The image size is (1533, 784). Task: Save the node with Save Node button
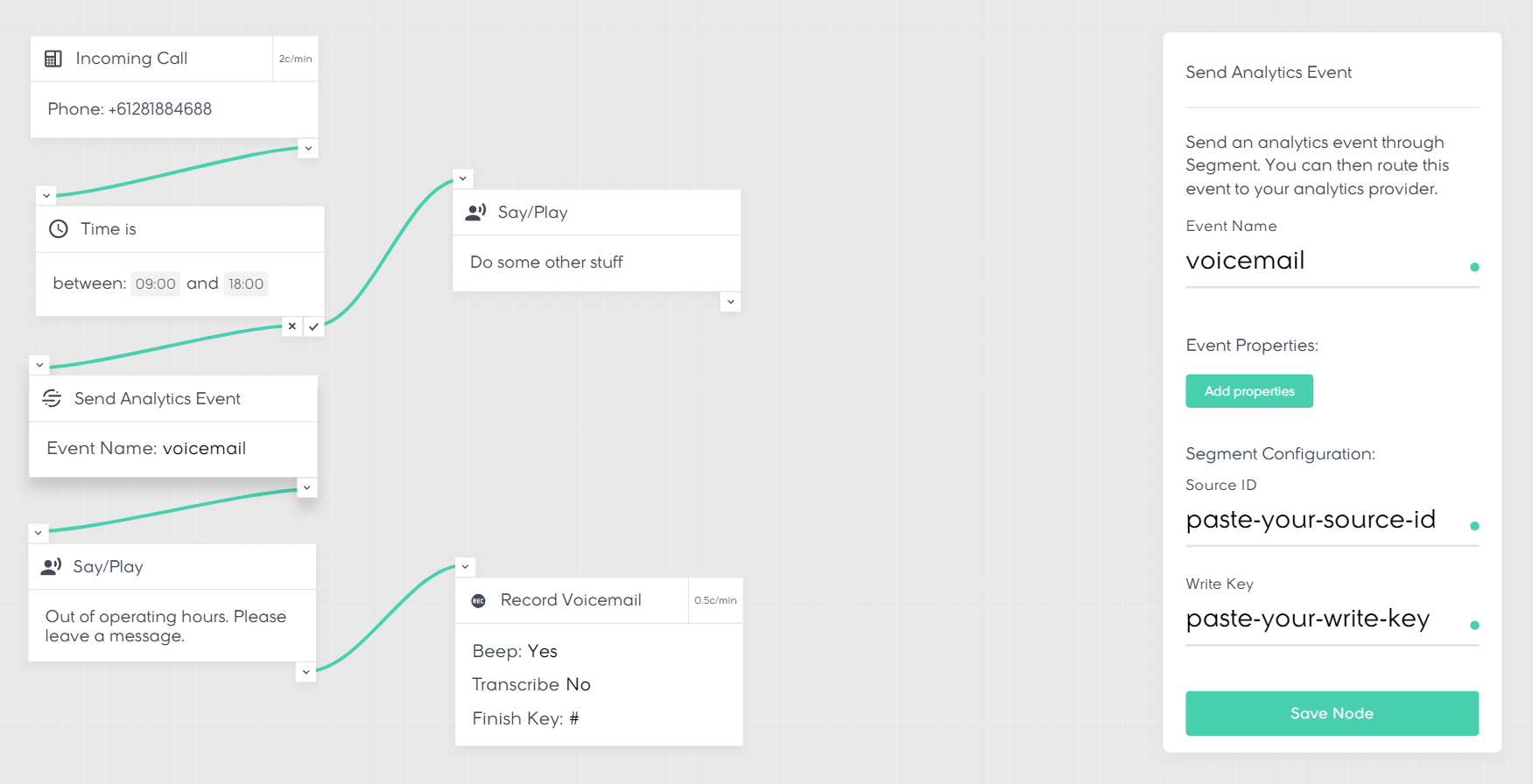point(1332,713)
